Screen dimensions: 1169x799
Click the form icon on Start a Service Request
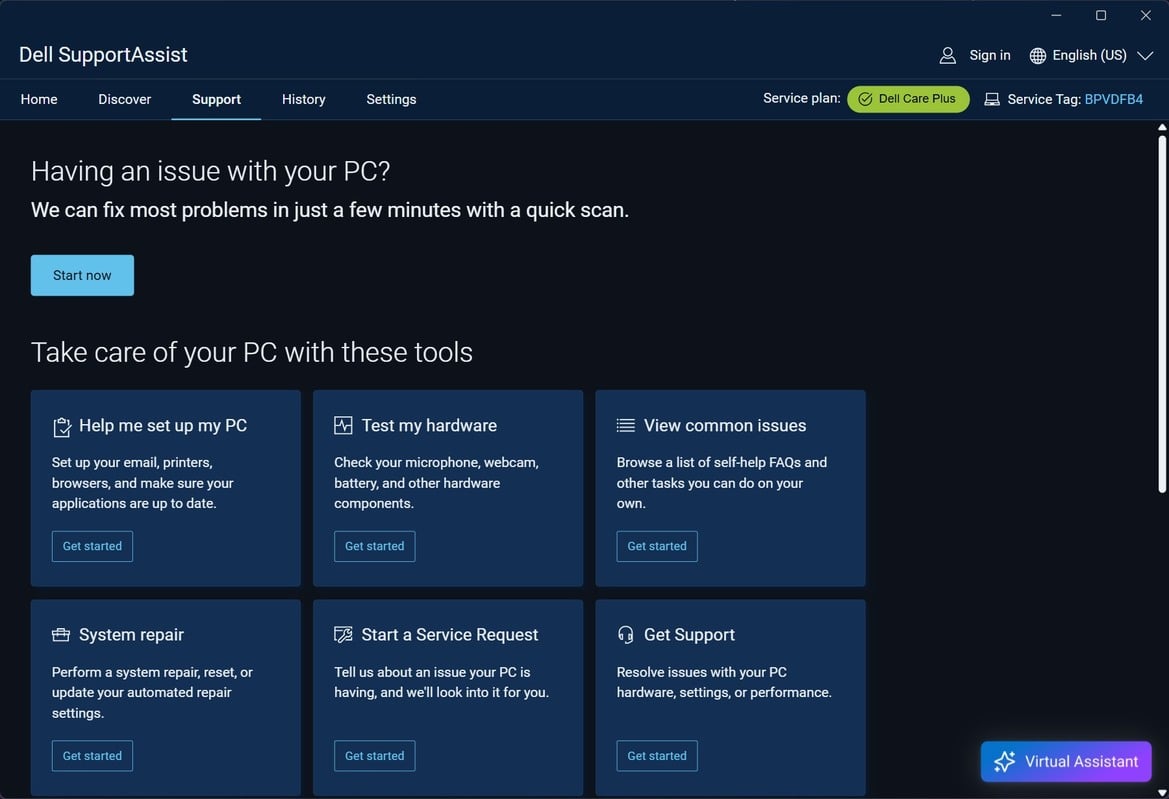[343, 634]
